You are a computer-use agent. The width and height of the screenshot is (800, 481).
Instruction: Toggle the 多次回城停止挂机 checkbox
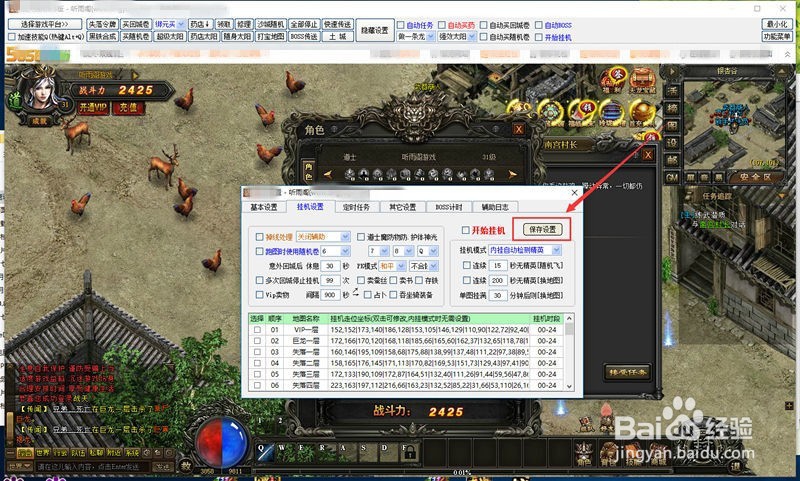tap(259, 280)
